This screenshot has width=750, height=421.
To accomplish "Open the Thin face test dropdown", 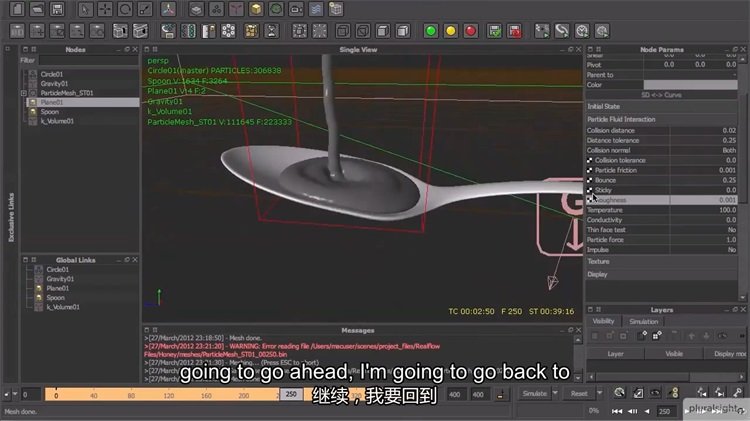I will click(703, 230).
